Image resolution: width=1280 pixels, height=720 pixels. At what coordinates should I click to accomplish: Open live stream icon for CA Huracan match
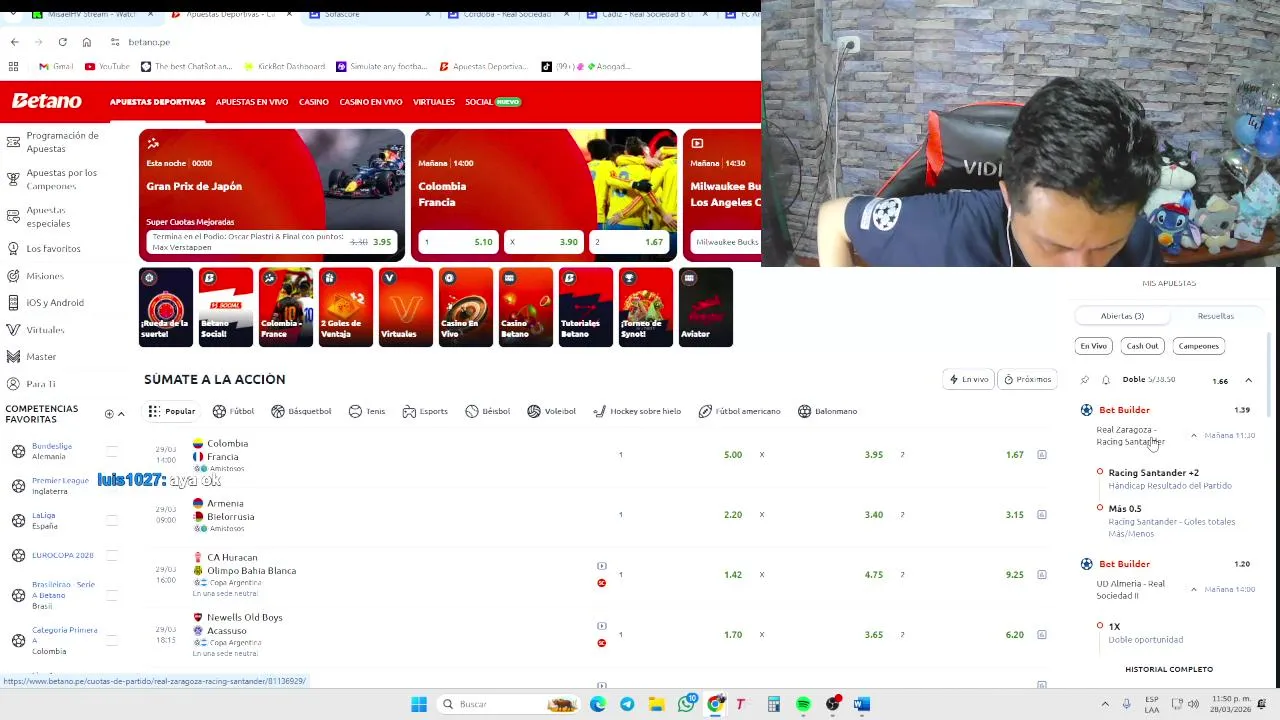click(x=601, y=566)
